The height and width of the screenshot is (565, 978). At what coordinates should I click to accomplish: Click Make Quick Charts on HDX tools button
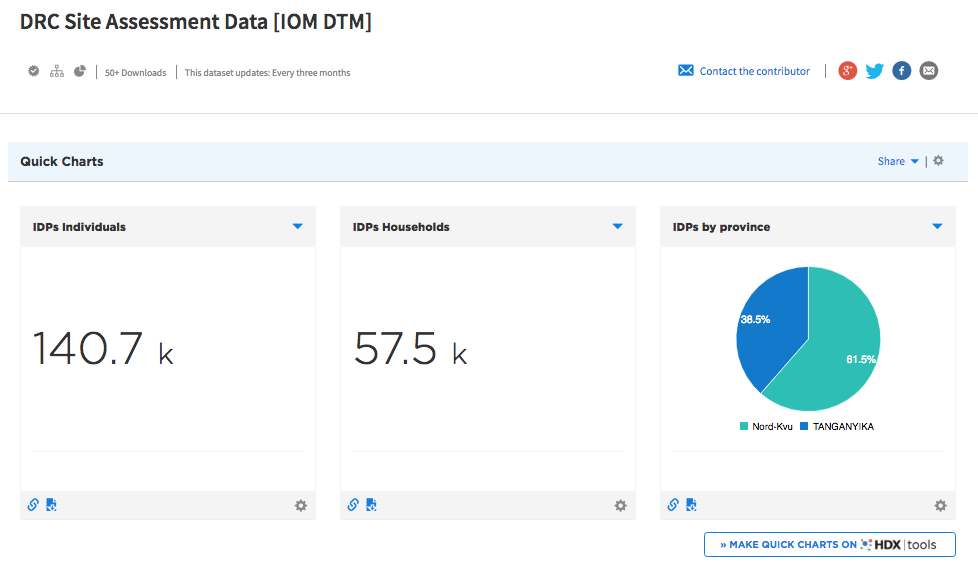tap(829, 545)
